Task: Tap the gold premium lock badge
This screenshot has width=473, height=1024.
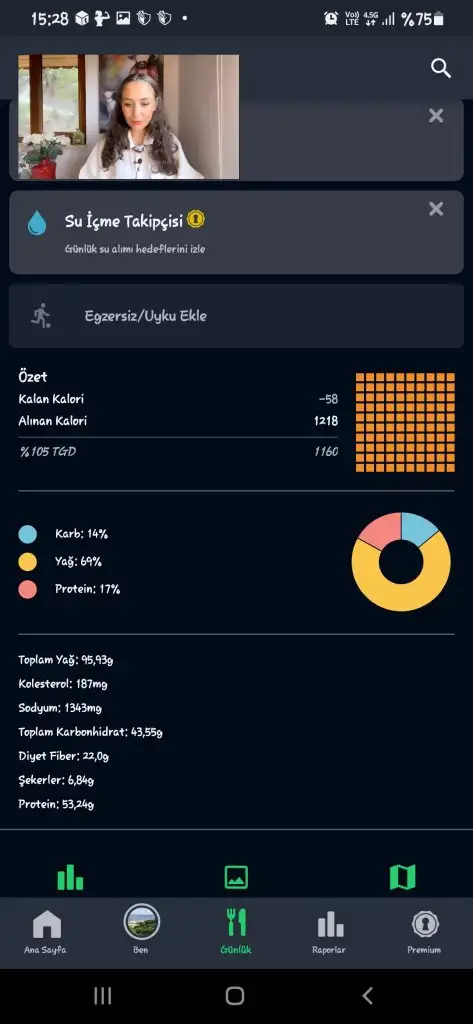Action: (196, 219)
